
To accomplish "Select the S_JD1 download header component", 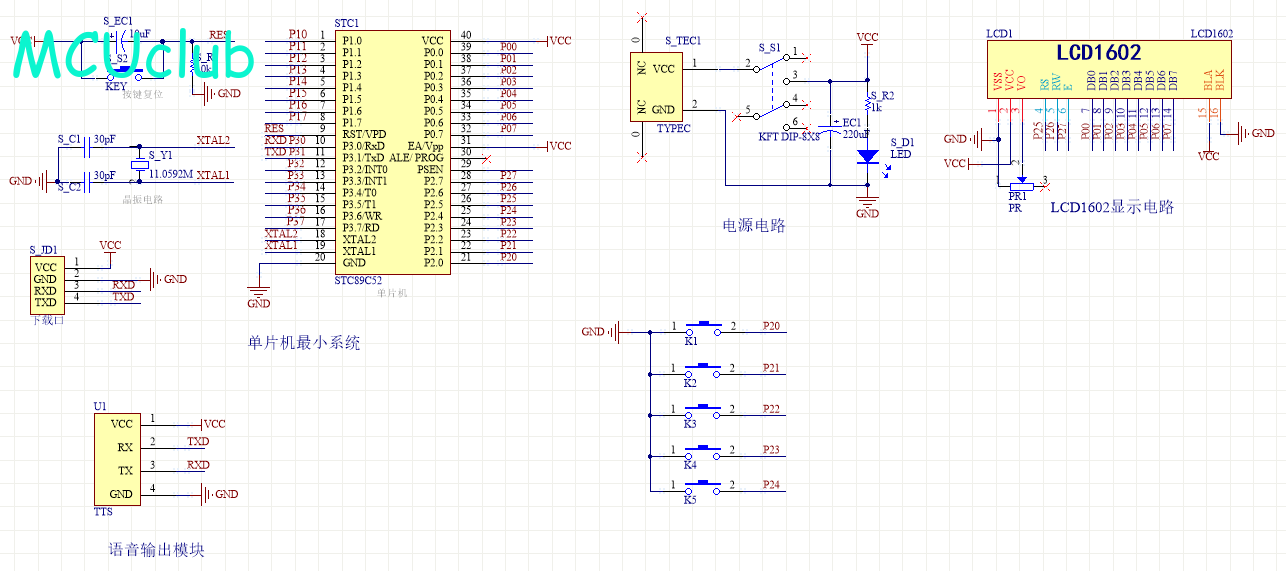I will point(46,285).
